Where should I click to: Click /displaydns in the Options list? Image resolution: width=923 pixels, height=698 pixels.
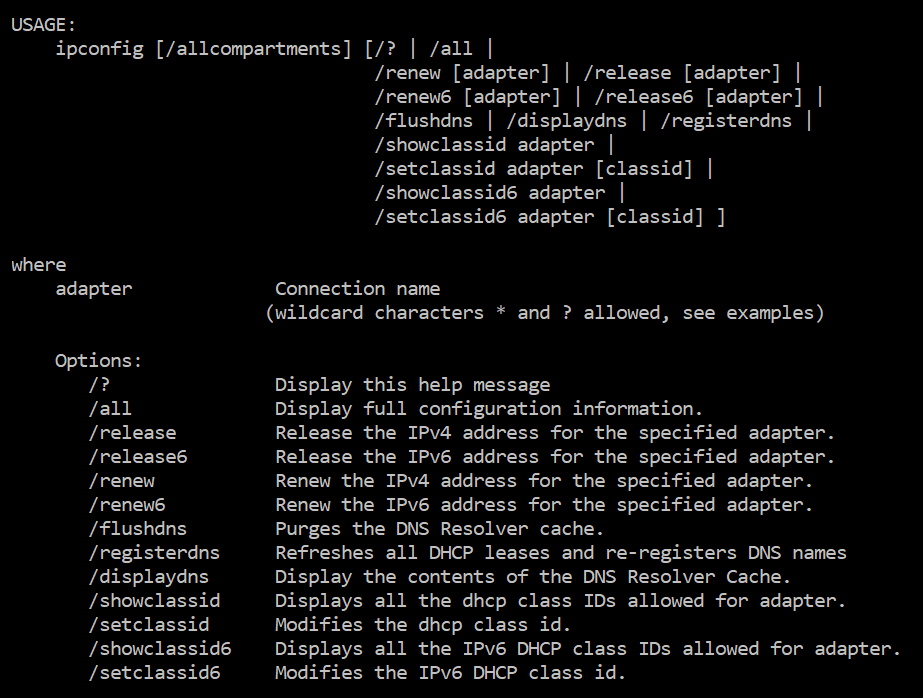click(x=148, y=577)
